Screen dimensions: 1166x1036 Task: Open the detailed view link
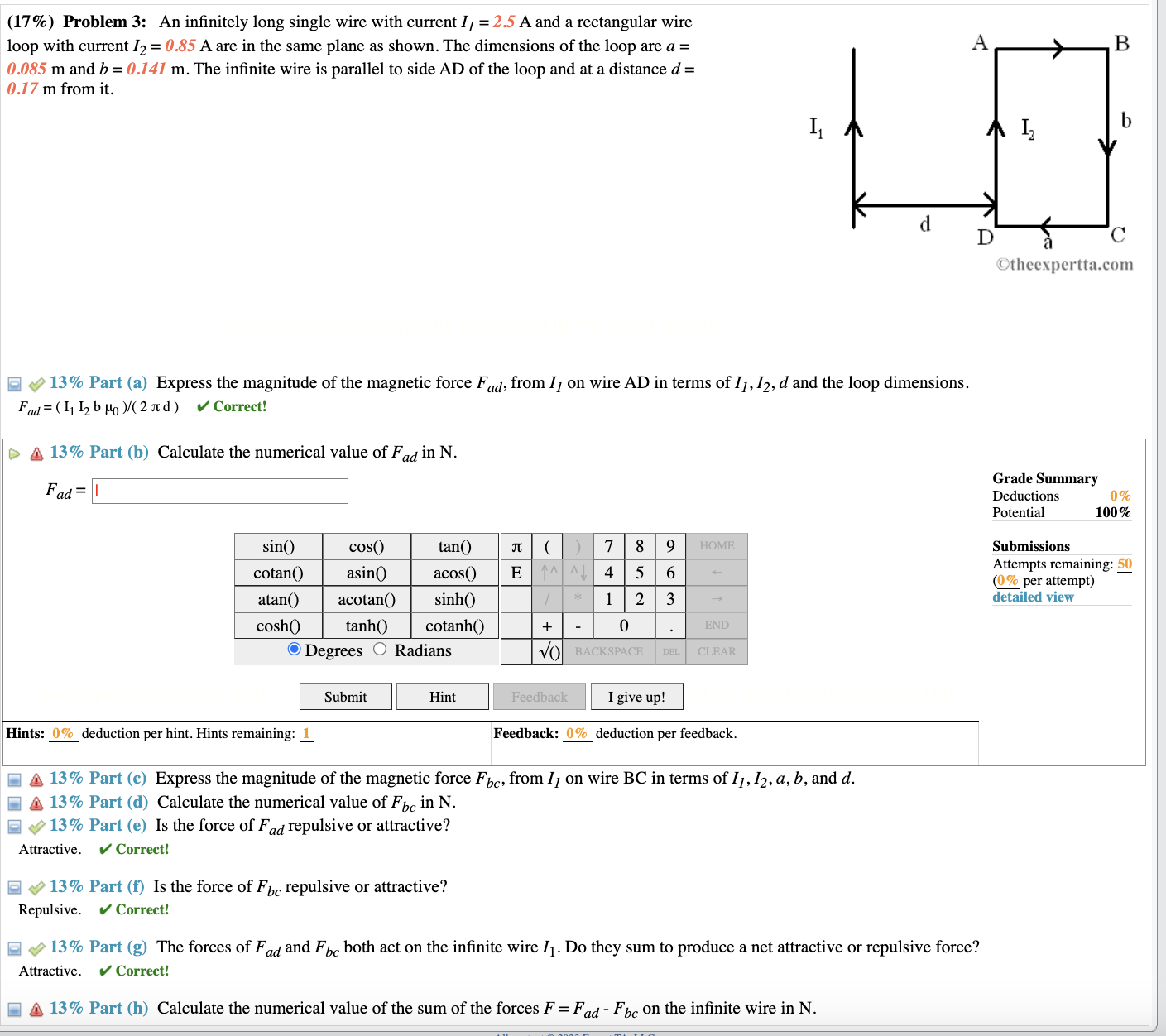[1032, 596]
